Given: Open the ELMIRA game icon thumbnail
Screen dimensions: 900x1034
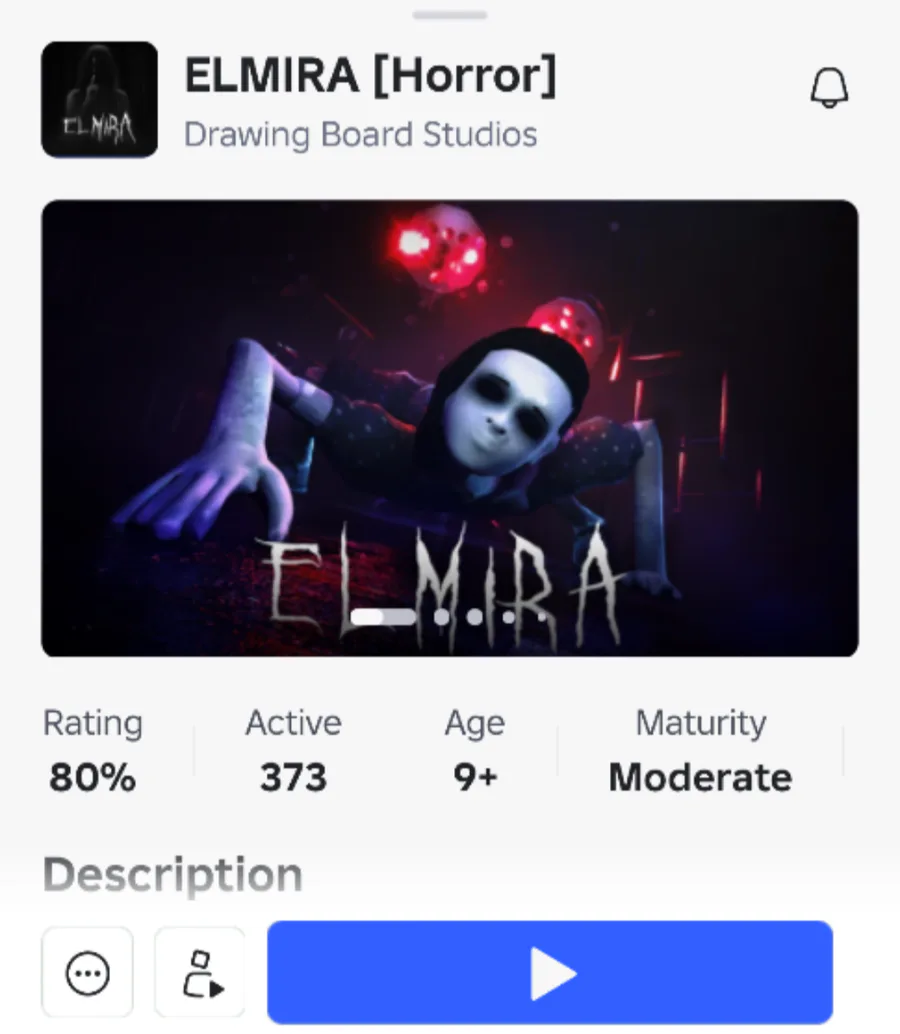Looking at the screenshot, I should pyautogui.click(x=100, y=100).
